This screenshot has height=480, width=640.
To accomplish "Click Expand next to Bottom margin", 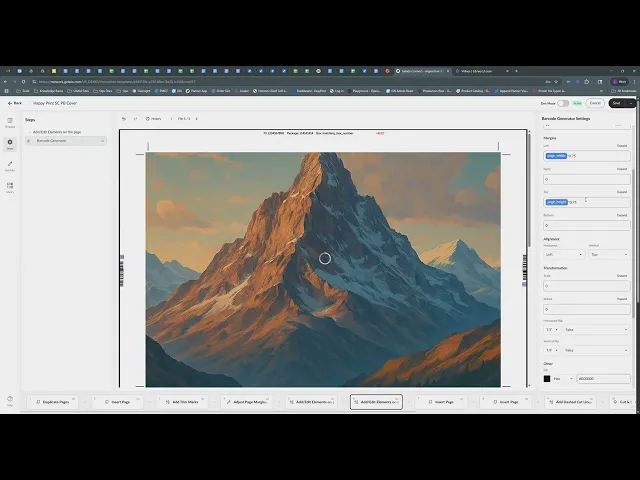I will coord(622,215).
